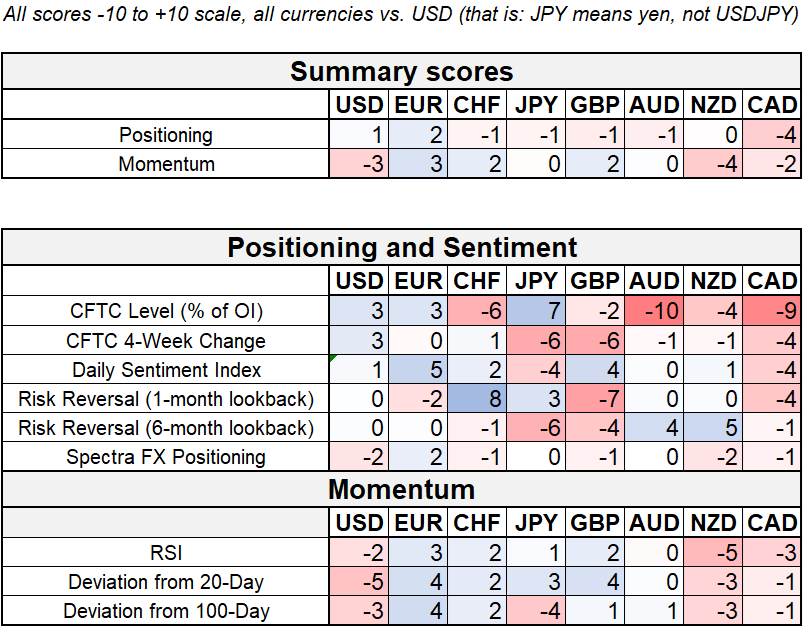Viewport: 804px width, 626px height.
Task: Select the Daily Sentiment Index label cell
Action: coord(166,370)
